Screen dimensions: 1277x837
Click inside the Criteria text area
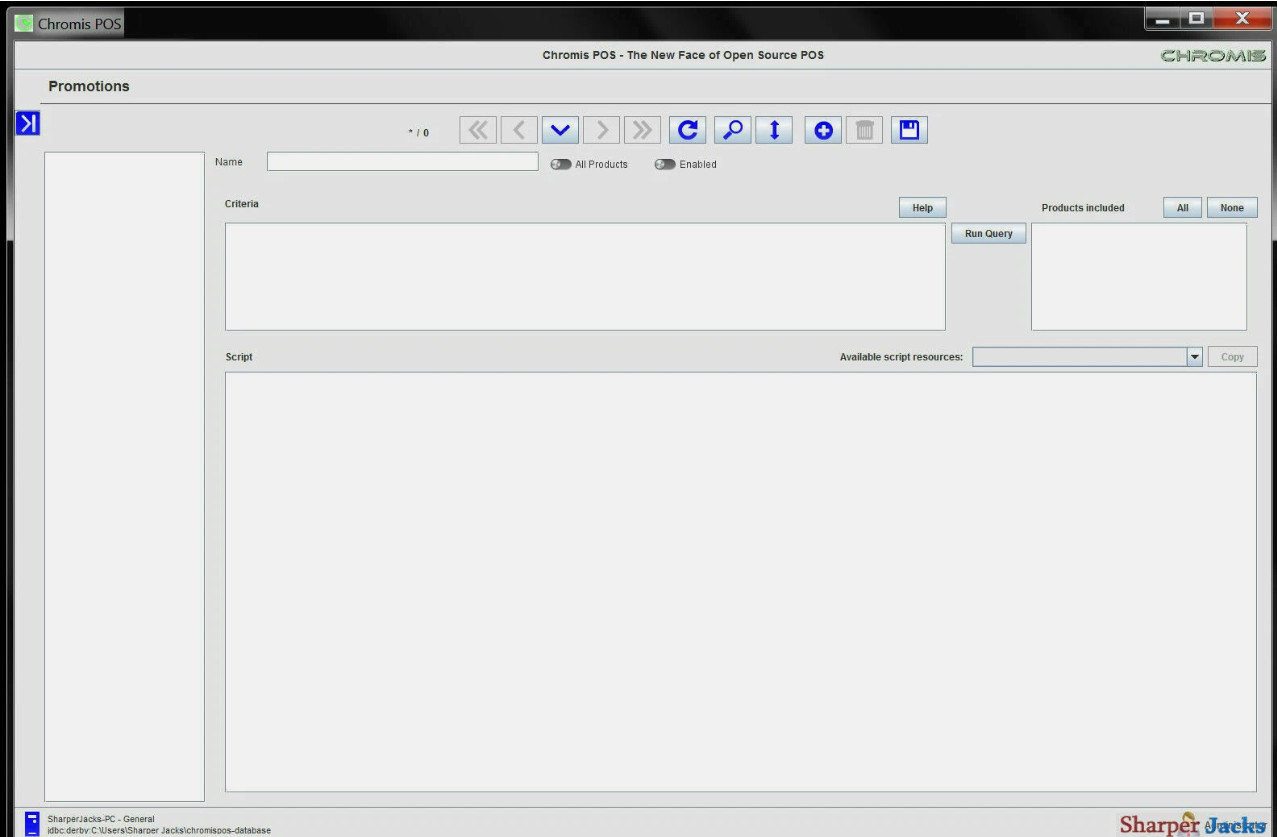pos(585,276)
